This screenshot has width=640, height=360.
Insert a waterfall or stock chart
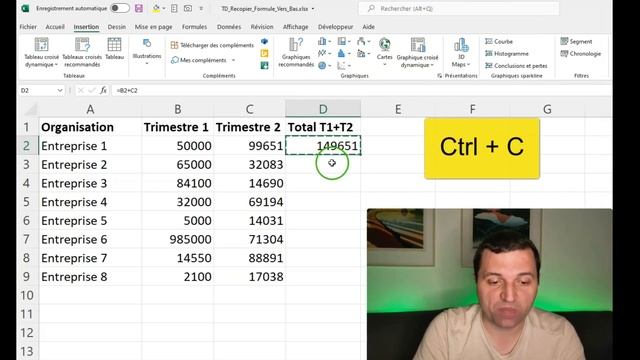[x=363, y=41]
